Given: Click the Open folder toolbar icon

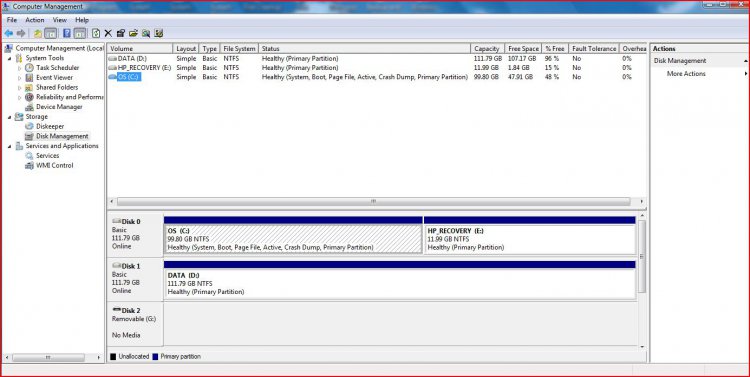Looking at the screenshot, I should (x=133, y=33).
